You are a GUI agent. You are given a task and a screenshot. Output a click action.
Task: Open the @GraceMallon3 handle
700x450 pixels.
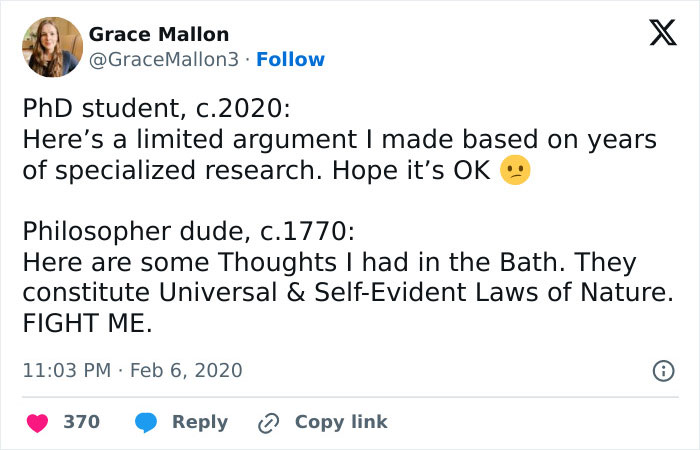coord(165,60)
